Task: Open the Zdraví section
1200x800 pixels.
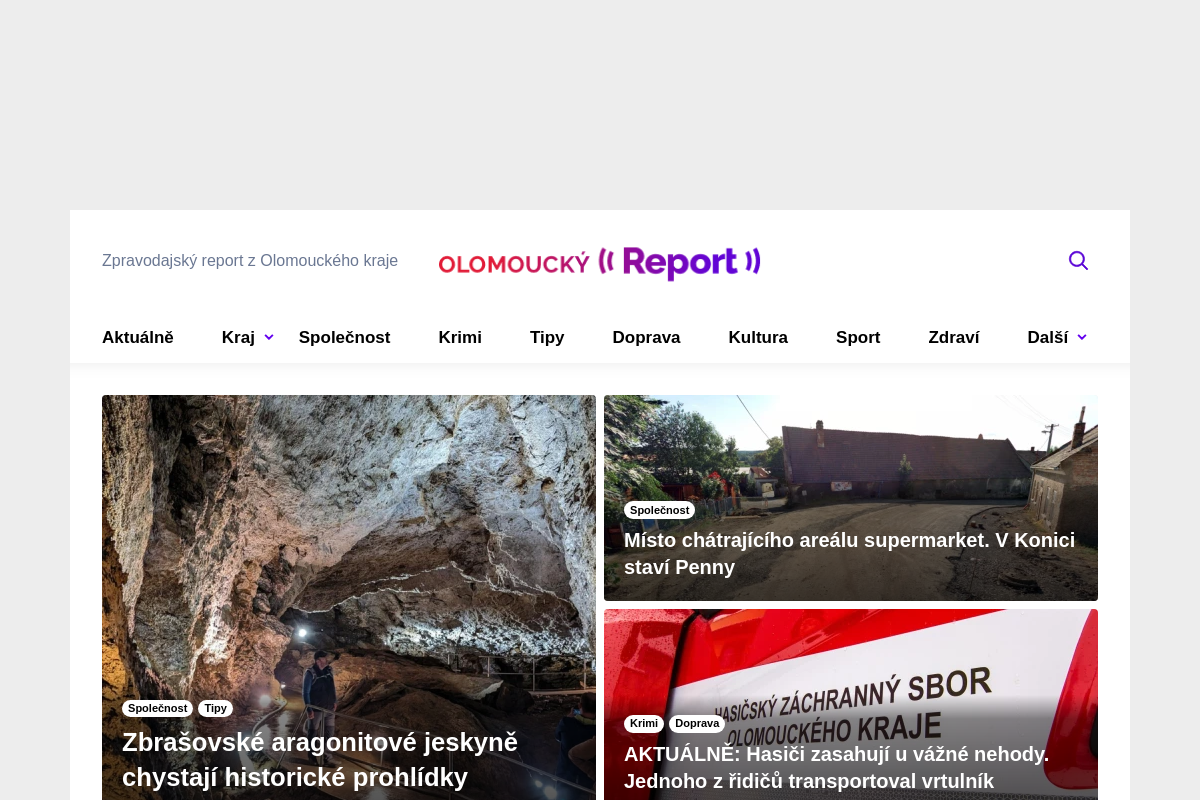Action: point(954,338)
